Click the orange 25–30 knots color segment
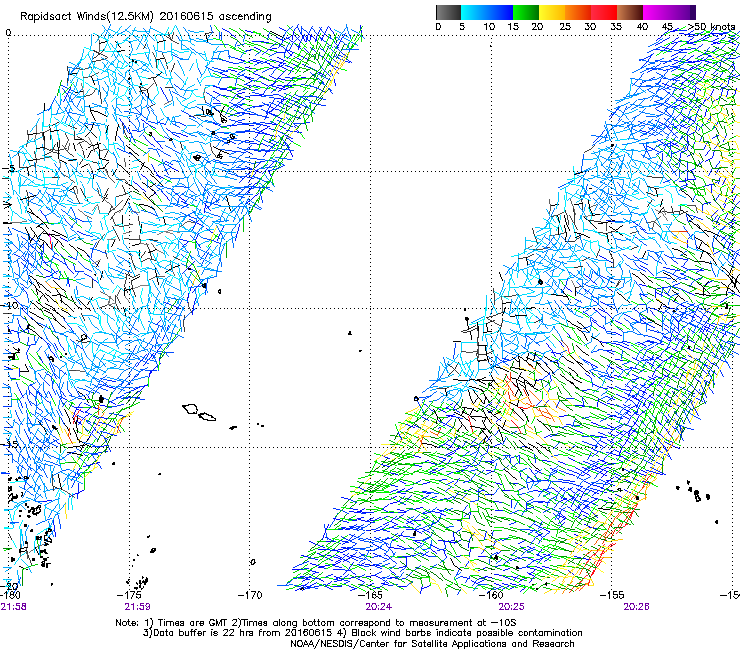This screenshot has height=650, width=740. (x=578, y=12)
